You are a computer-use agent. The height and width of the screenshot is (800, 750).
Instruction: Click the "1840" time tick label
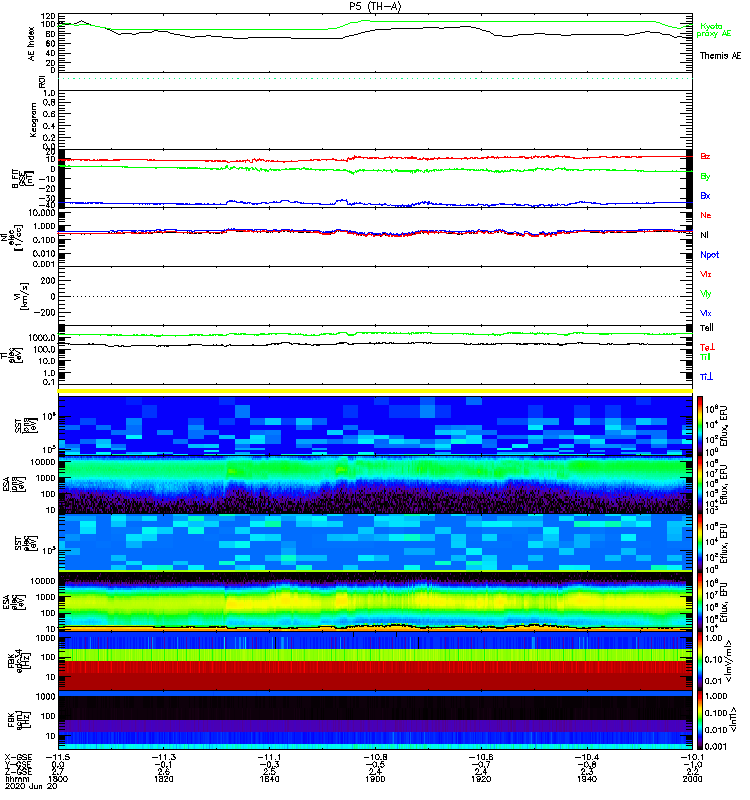pyautogui.click(x=269, y=779)
